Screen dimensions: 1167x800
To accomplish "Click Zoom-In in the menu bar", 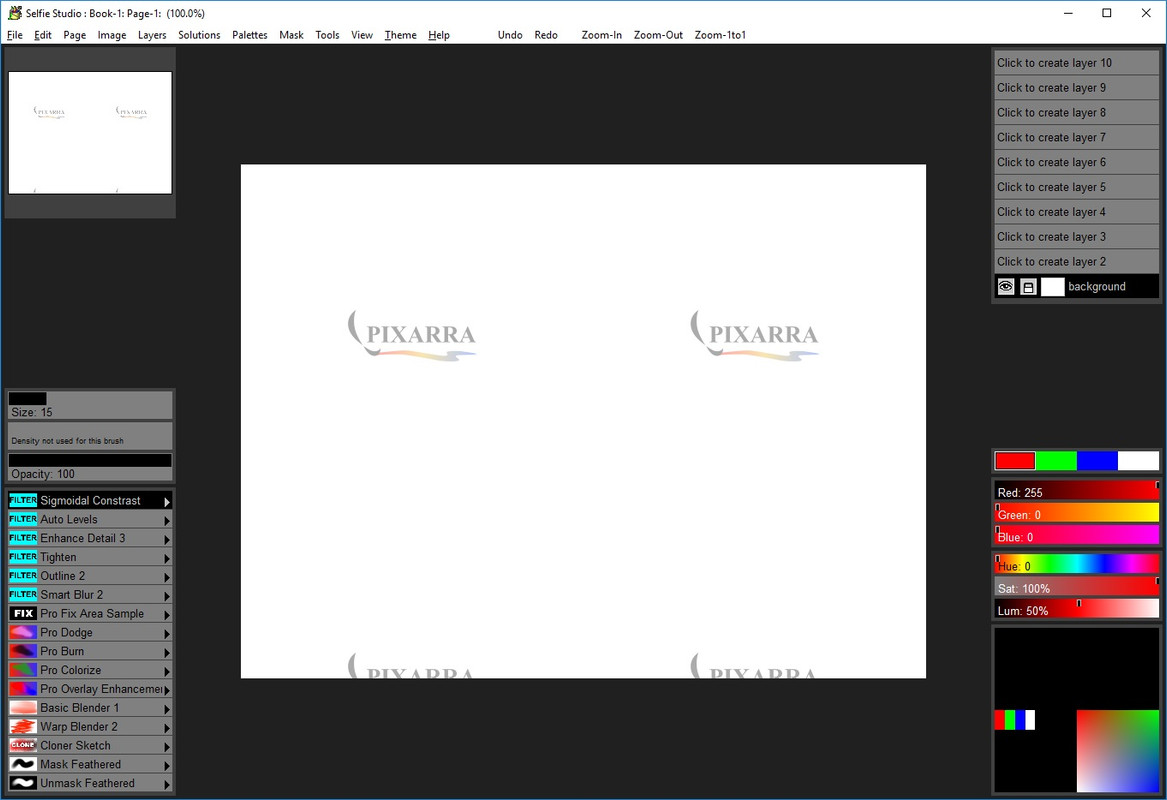I will [601, 35].
